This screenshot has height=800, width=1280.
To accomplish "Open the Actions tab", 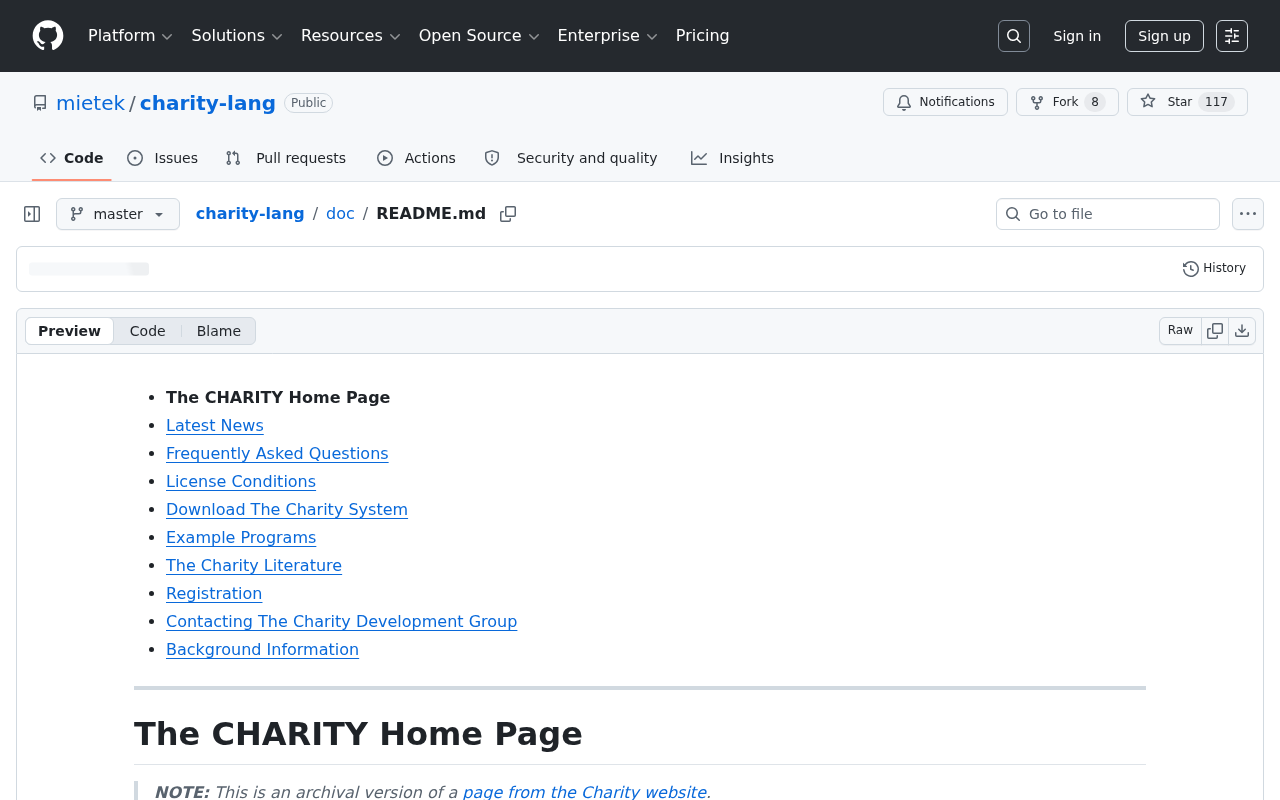I will click(416, 158).
